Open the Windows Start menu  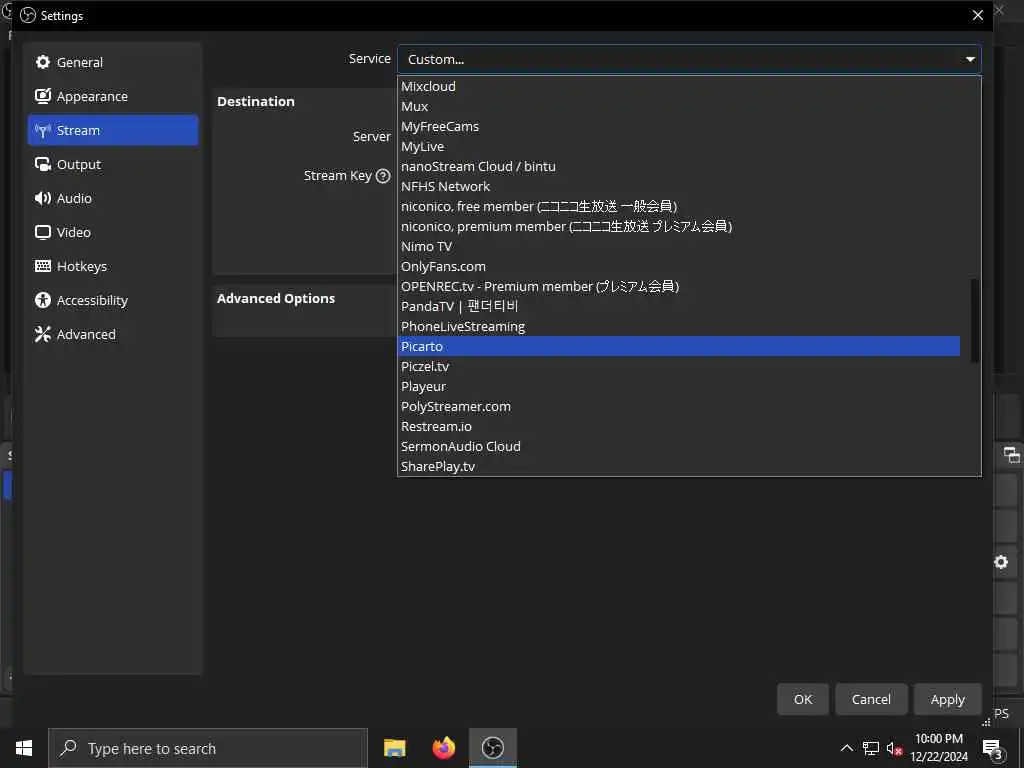coord(24,748)
